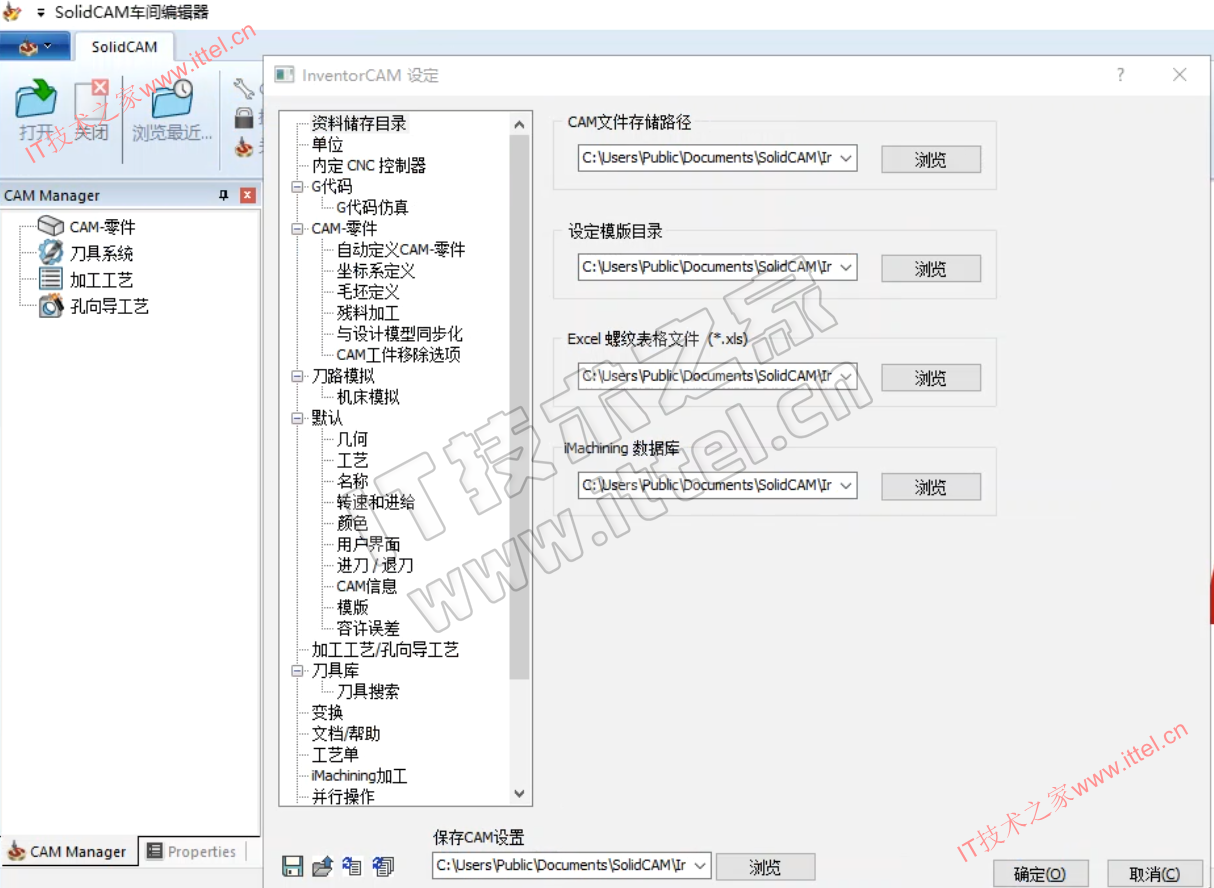
Task: Select 自动定义CAM-零件 in settings tree
Action: 401,250
